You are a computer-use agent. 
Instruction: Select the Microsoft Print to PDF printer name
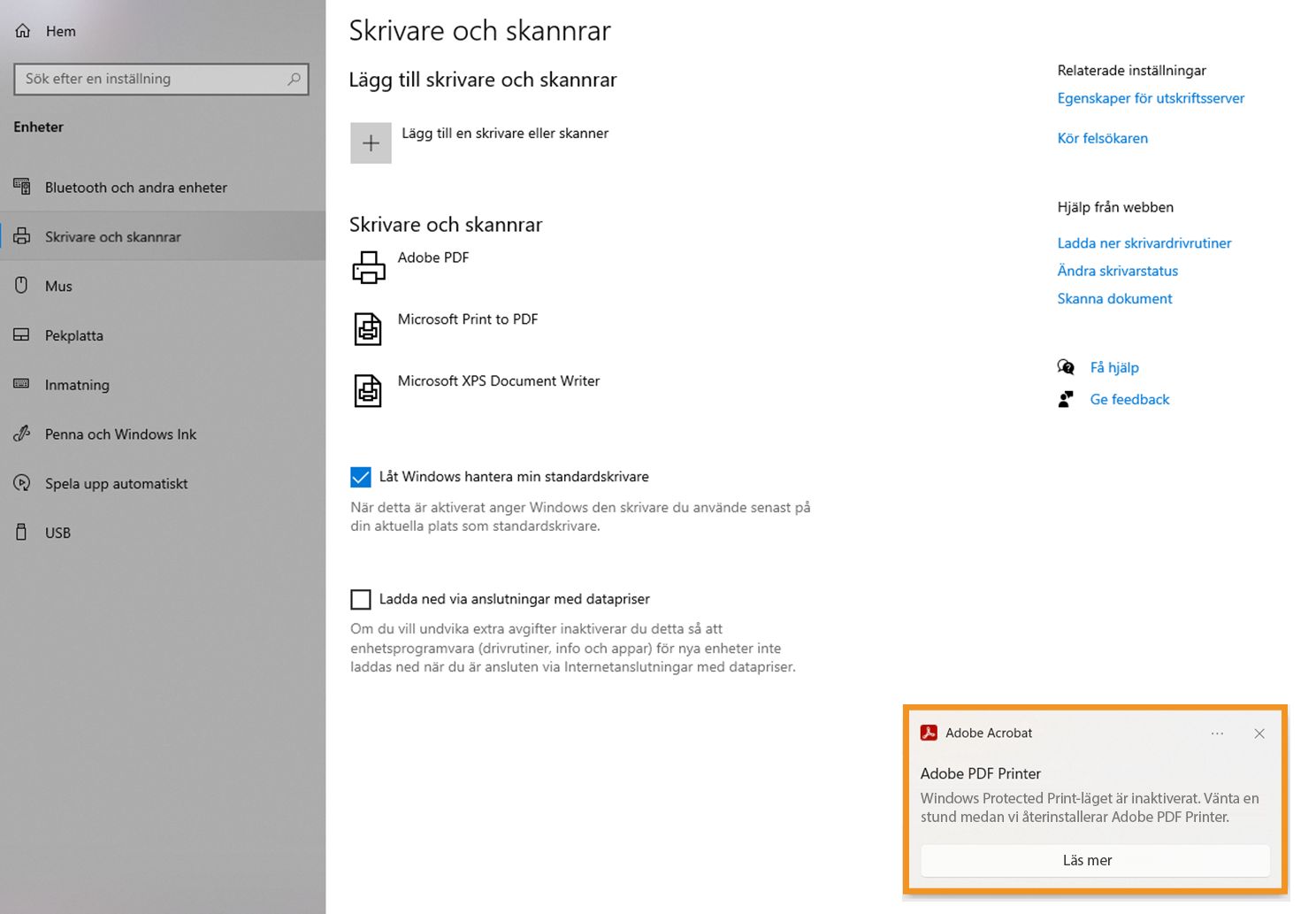[468, 319]
